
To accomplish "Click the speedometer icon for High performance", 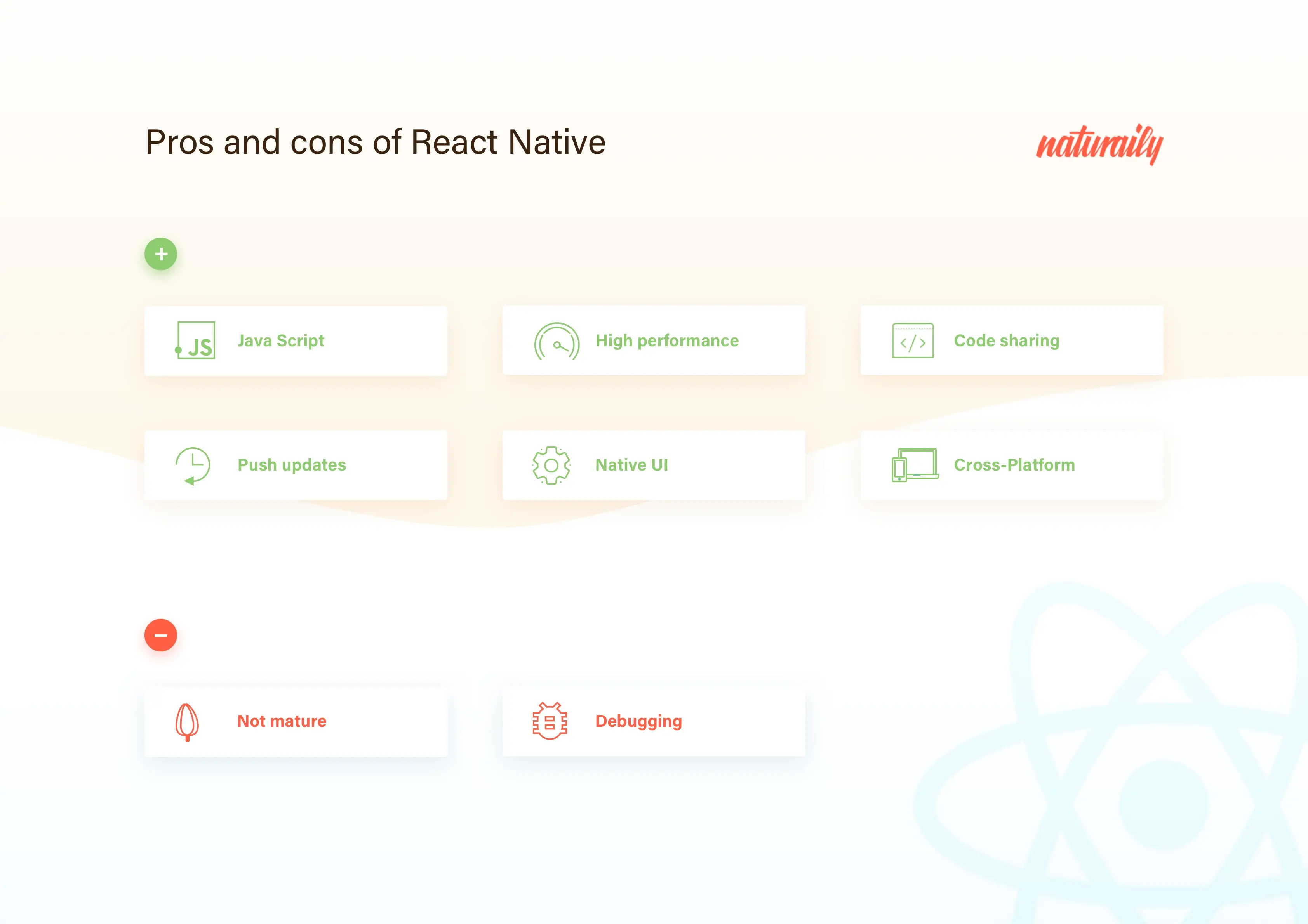I will click(557, 342).
